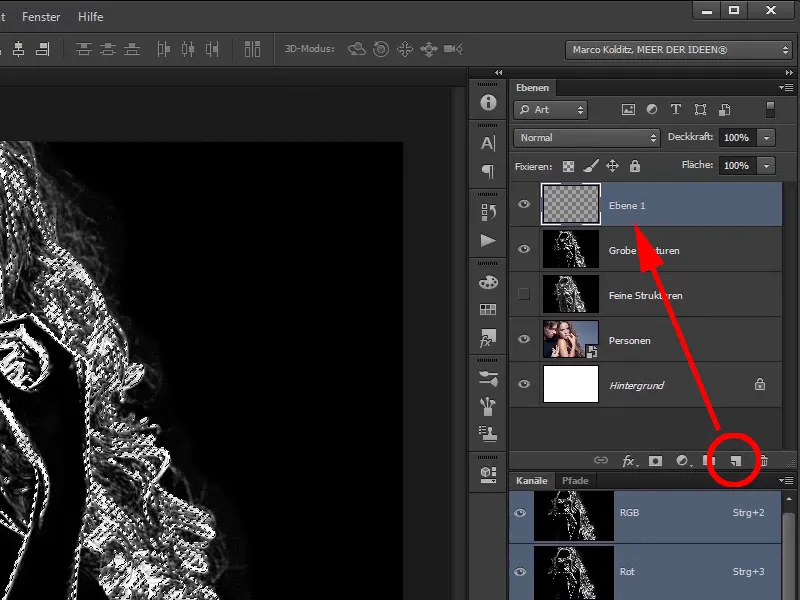Screen dimensions: 800x600
Task: Hide the Grobe Strukturen layer
Action: [x=524, y=249]
